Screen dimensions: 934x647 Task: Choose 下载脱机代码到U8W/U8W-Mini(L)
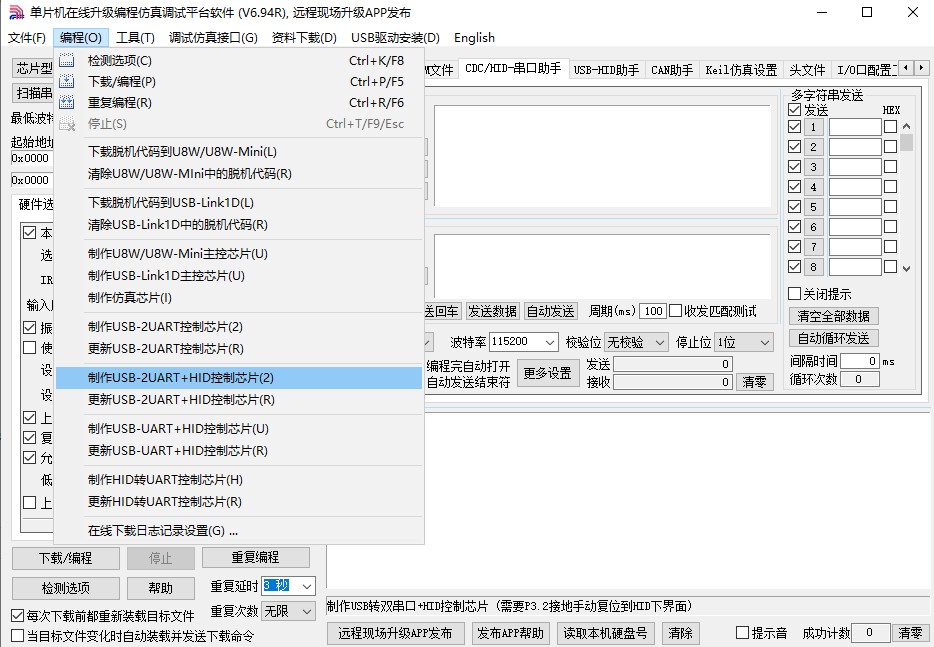pyautogui.click(x=239, y=152)
